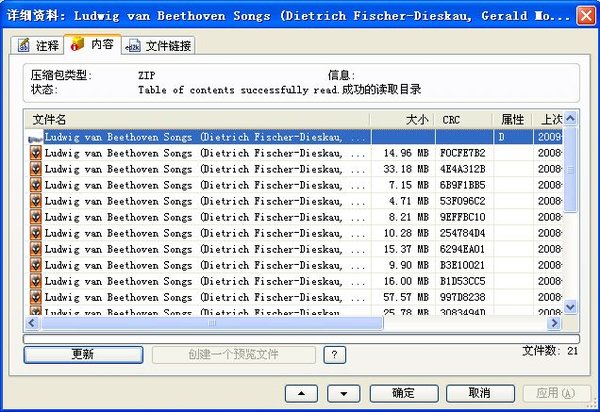
Task: Click the 创建一个预览文件 button
Action: (x=233, y=355)
